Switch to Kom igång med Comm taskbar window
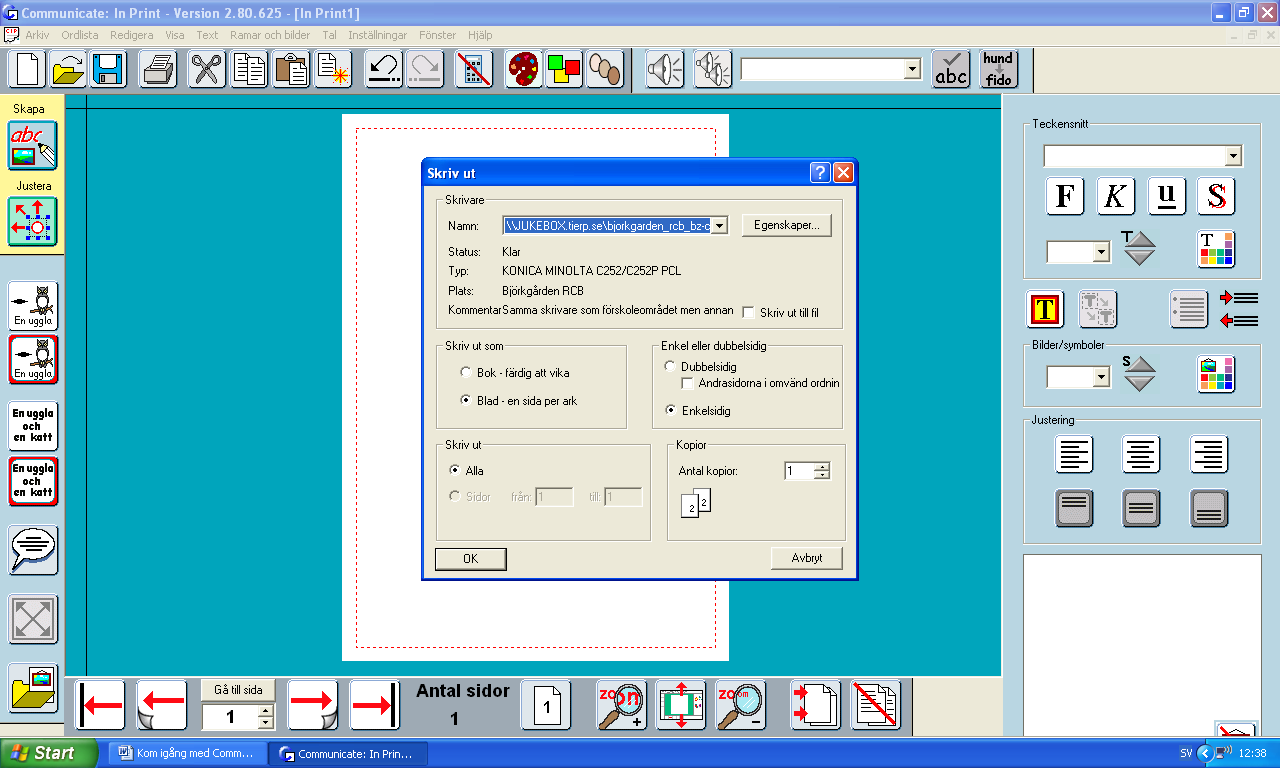The image size is (1280, 768). pyautogui.click(x=188, y=753)
